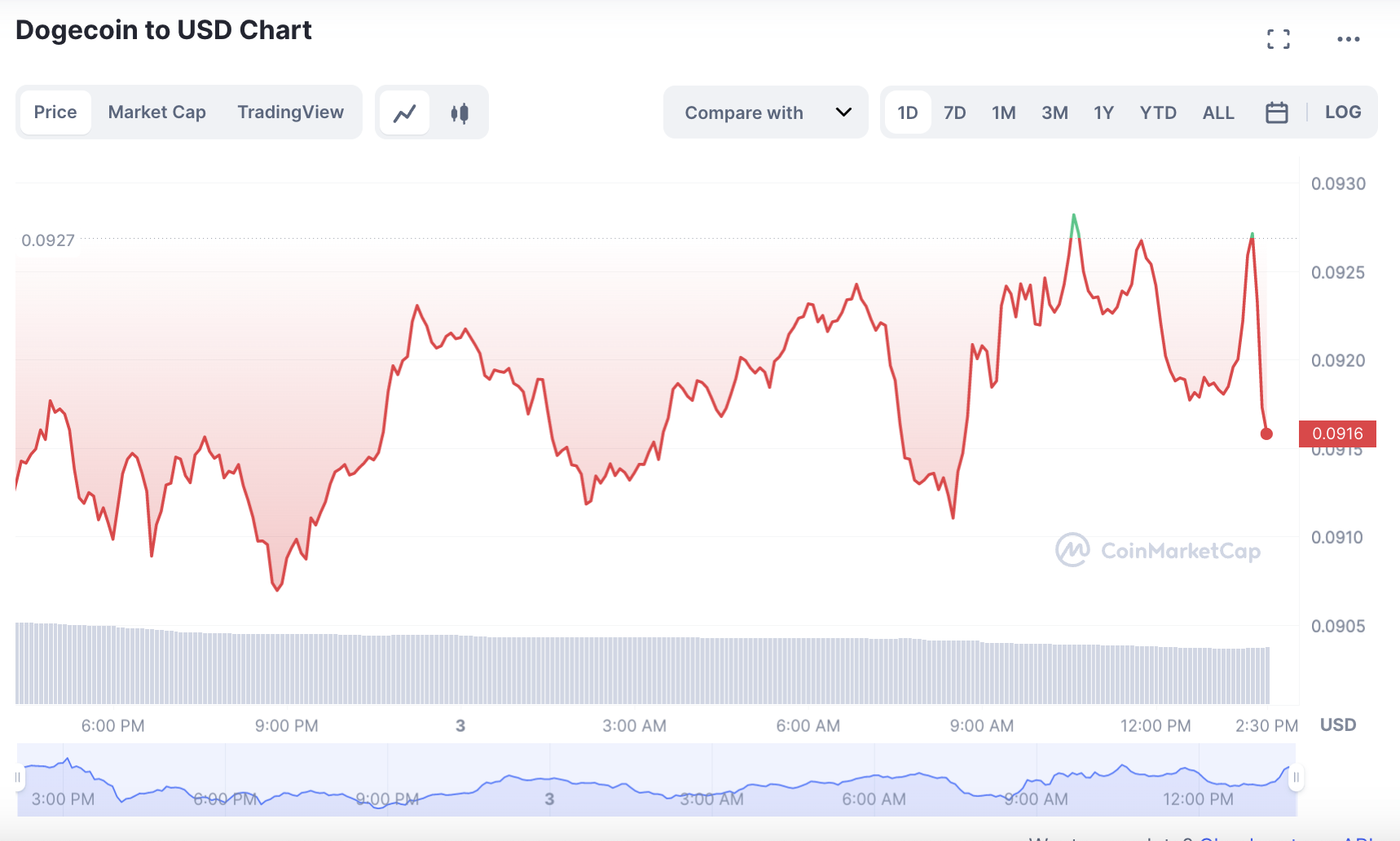The width and height of the screenshot is (1400, 841).
Task: Open the three-dot more options menu
Action: pyautogui.click(x=1348, y=39)
